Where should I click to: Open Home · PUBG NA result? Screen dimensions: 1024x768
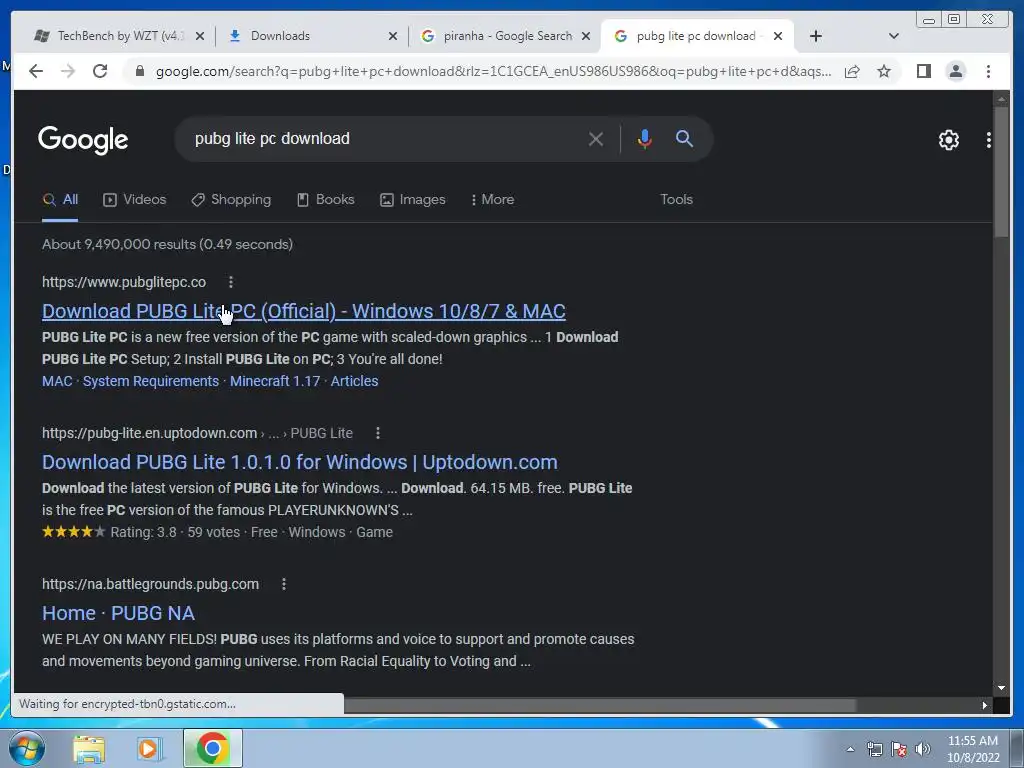click(x=118, y=613)
